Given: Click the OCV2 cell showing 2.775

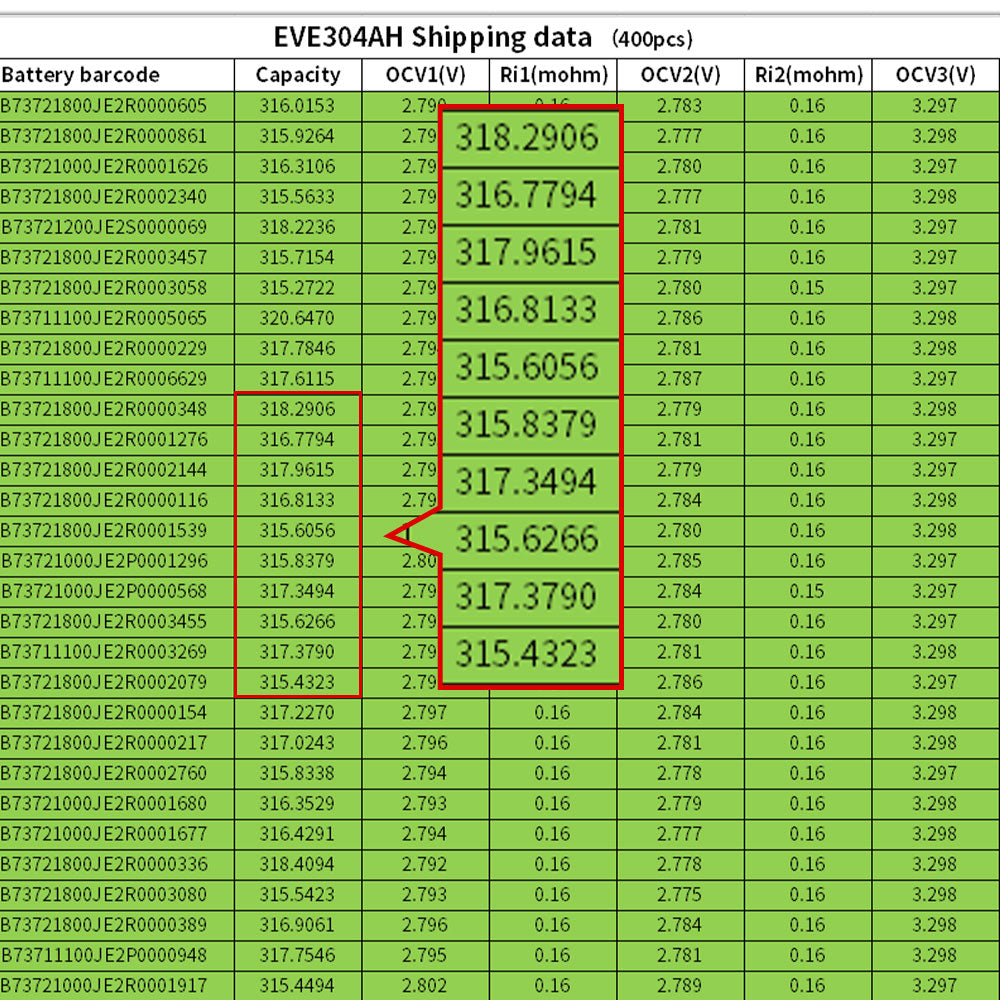Looking at the screenshot, I should (680, 894).
